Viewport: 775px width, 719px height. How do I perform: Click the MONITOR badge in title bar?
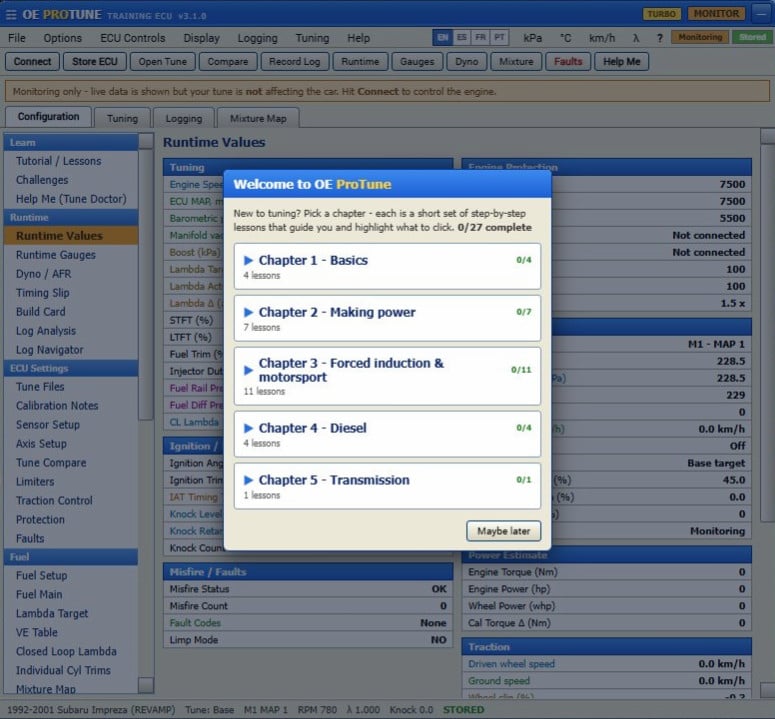pyautogui.click(x=716, y=14)
